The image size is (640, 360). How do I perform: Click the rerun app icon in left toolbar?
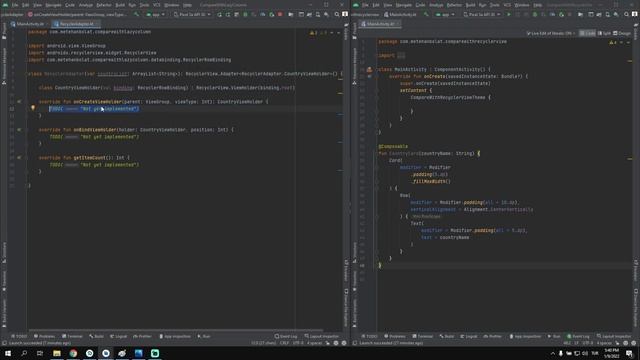[x=219, y=14]
